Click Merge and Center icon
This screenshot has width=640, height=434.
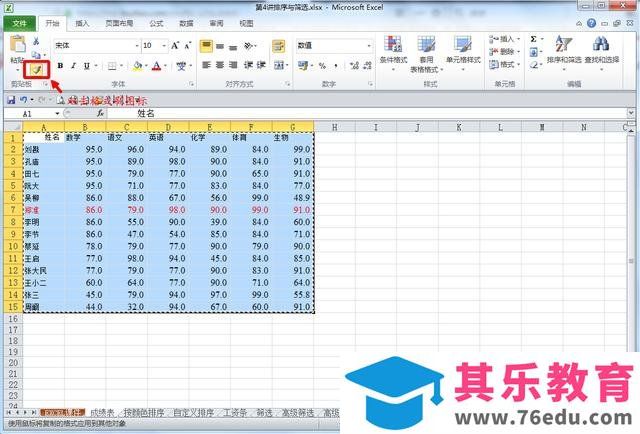[x=279, y=65]
